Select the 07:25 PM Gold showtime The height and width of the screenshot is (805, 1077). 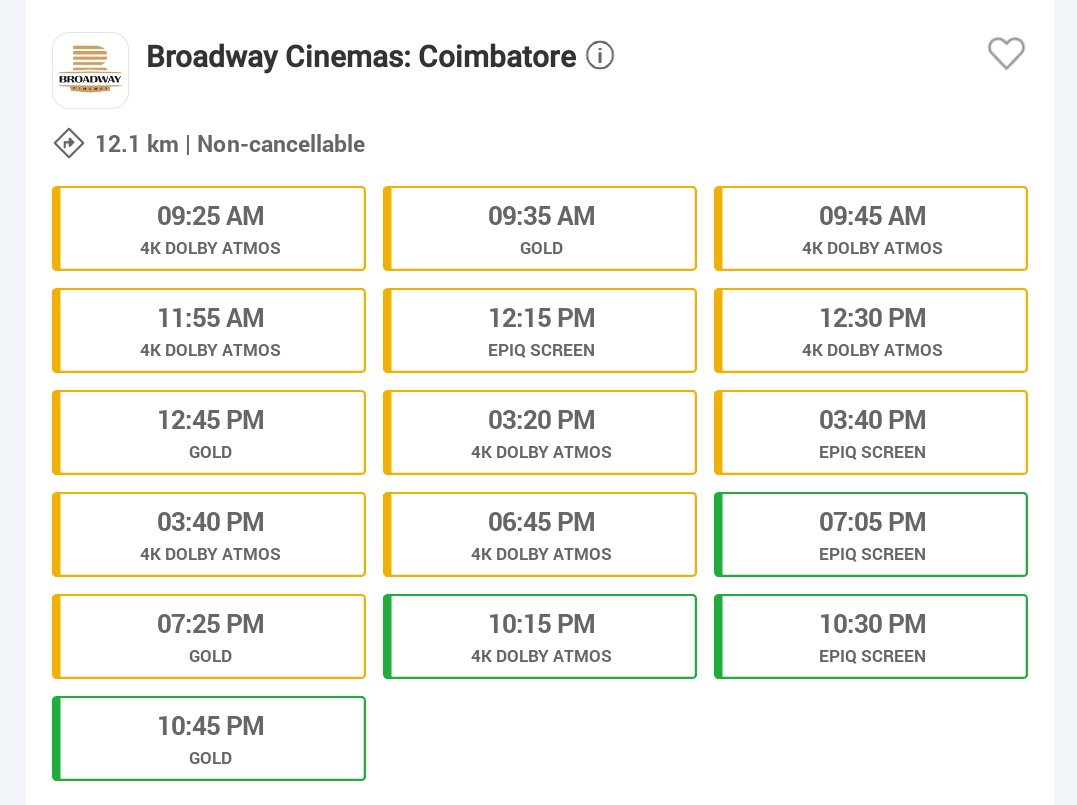[x=209, y=637]
